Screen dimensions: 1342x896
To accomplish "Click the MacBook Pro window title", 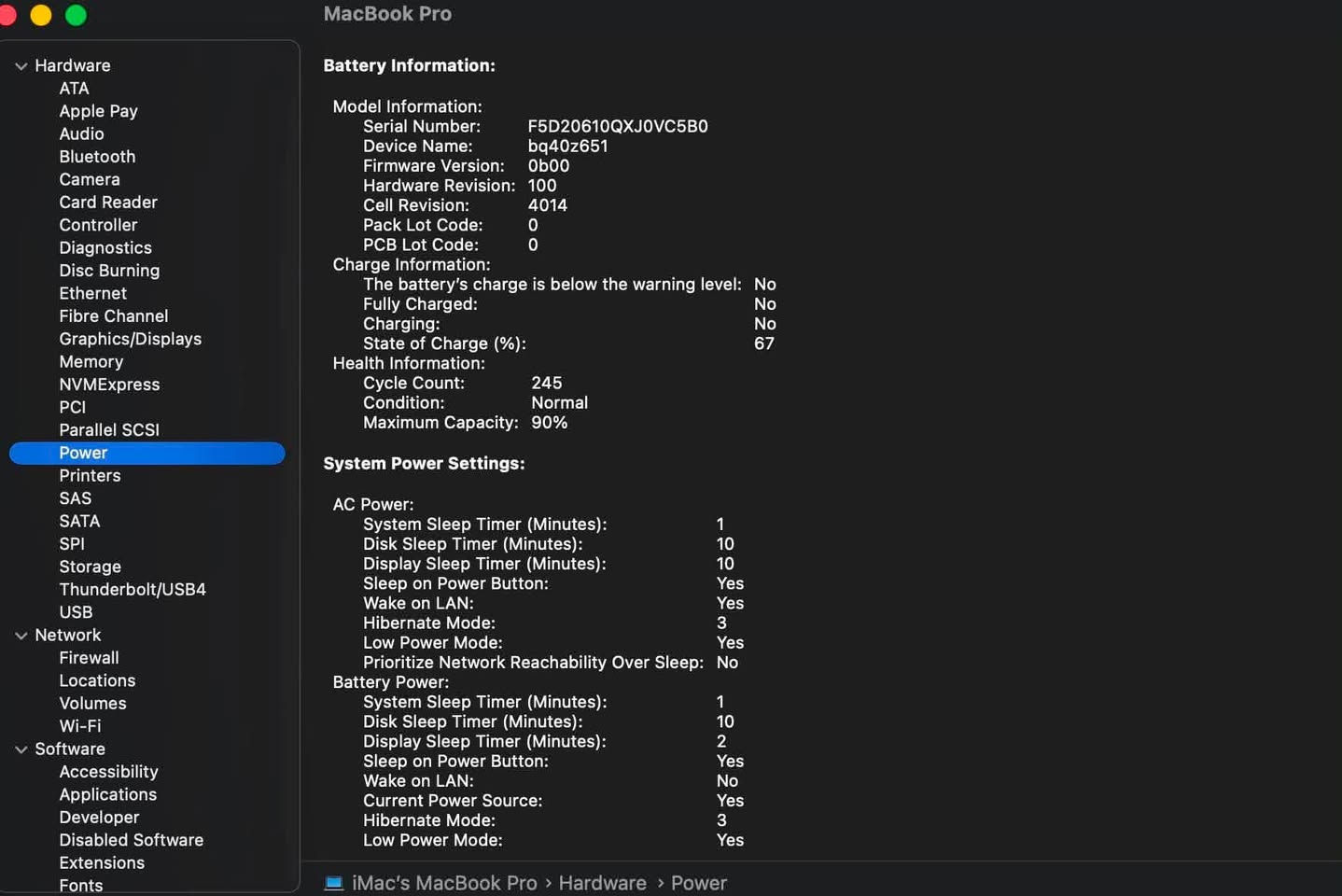I will click(387, 14).
